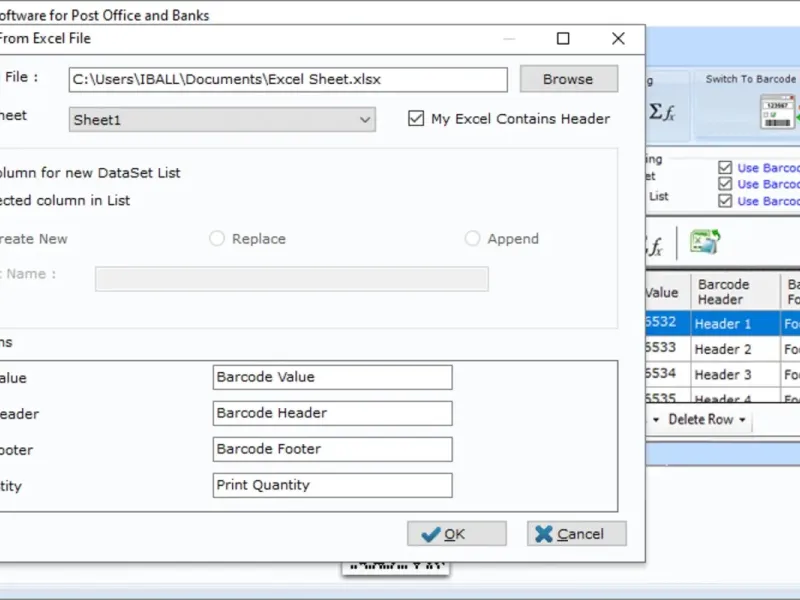Select the Replace radio option
The height and width of the screenshot is (600, 800).
tap(217, 238)
